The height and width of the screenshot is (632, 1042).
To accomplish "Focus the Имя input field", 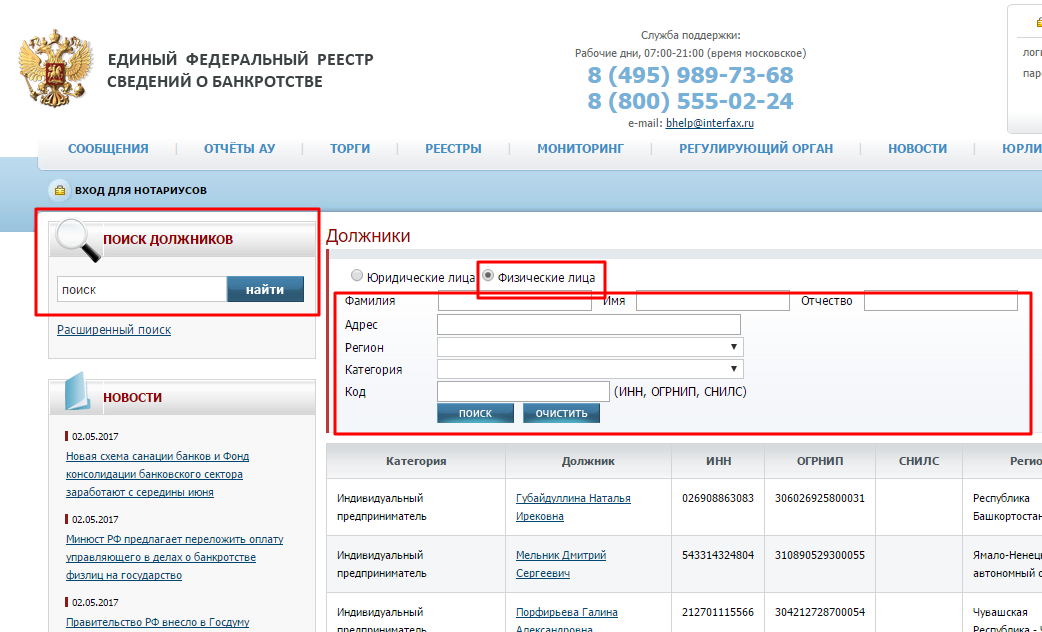I will [x=712, y=301].
